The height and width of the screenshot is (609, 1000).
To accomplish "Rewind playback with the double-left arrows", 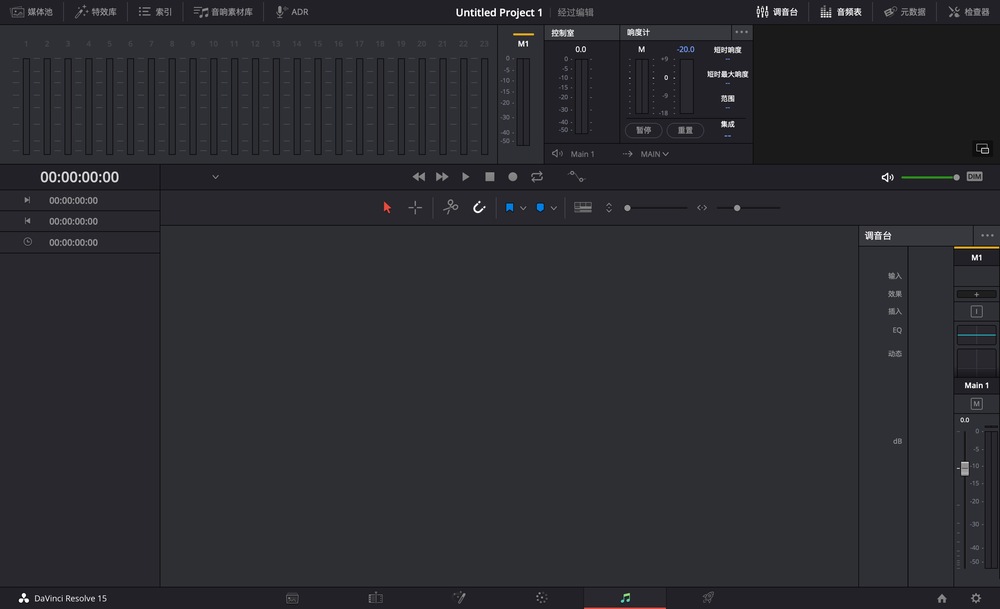I will (x=418, y=177).
